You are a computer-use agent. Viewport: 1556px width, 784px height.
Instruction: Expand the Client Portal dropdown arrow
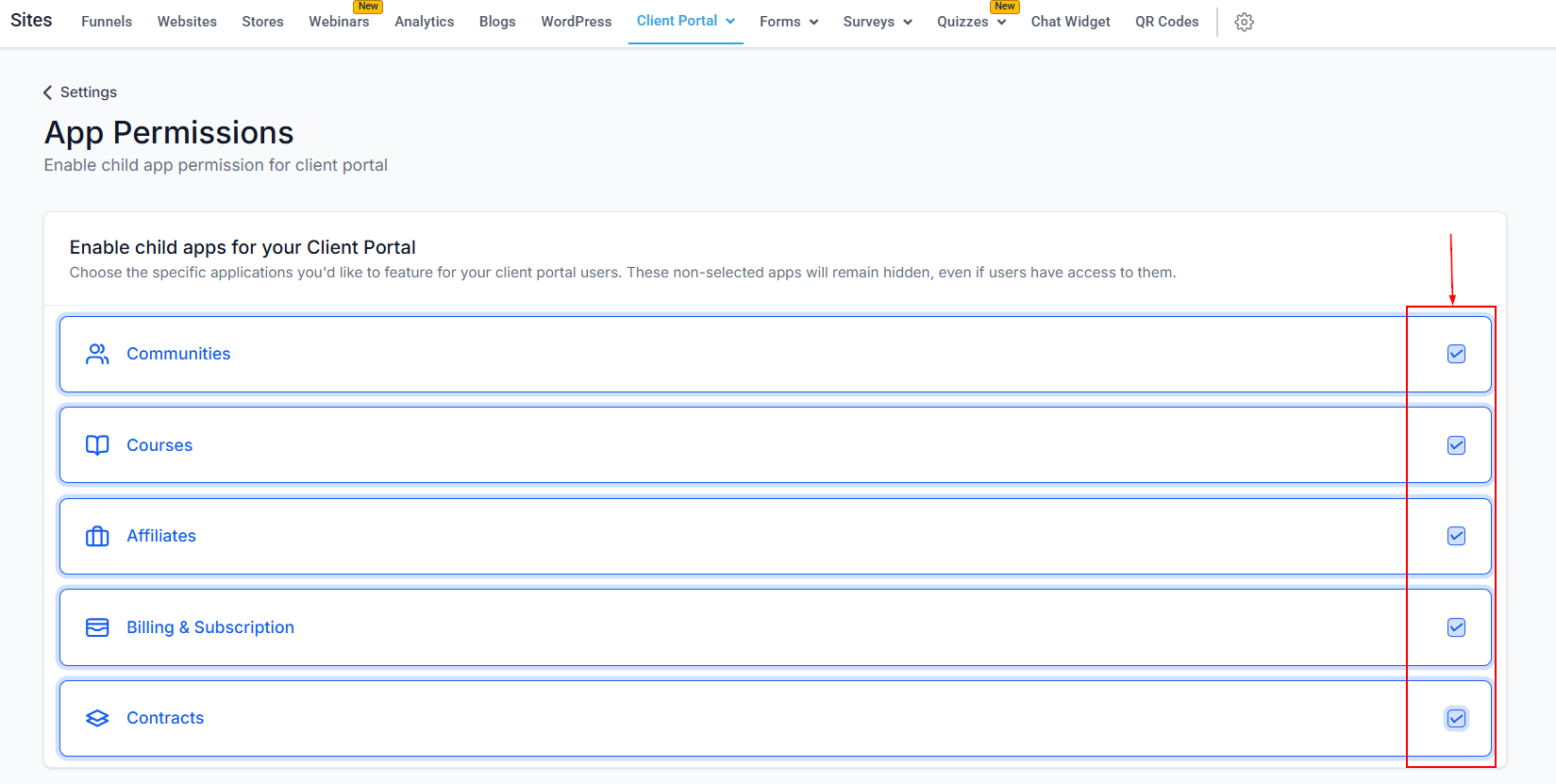pyautogui.click(x=730, y=21)
